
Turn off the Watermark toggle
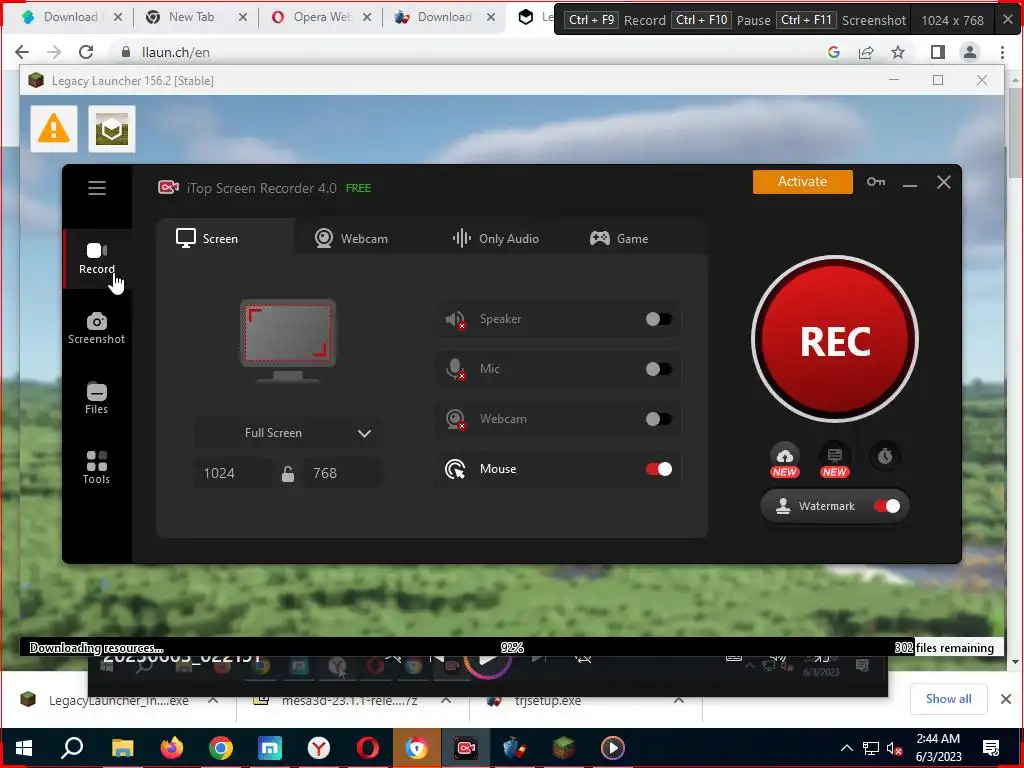coord(887,506)
